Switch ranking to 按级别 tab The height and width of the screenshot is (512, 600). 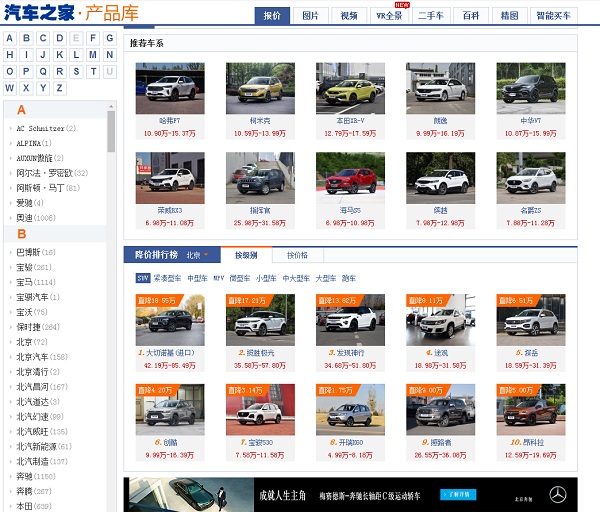tap(246, 255)
